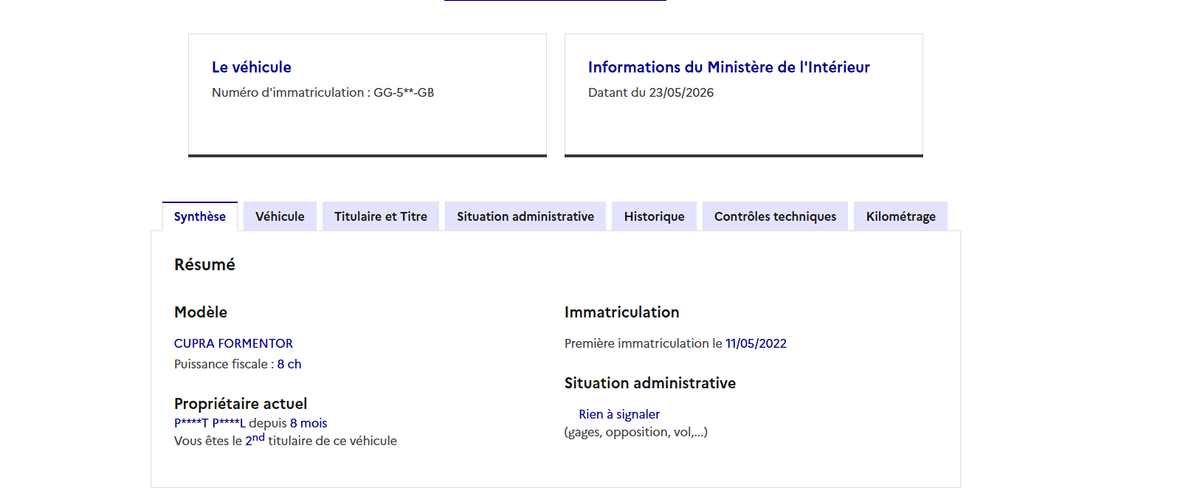Click the 8 ch fiscal power value
Image resolution: width=1200 pixels, height=494 pixels.
(x=289, y=364)
